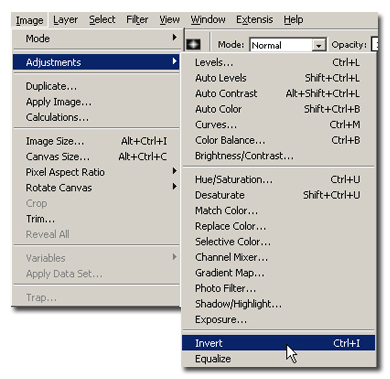Click the Opacity value field
Screen dimensions: 390x379
coord(374,44)
